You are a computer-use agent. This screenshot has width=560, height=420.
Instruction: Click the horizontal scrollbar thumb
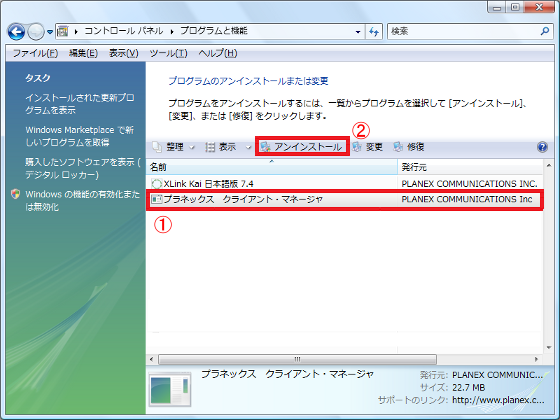[297, 359]
